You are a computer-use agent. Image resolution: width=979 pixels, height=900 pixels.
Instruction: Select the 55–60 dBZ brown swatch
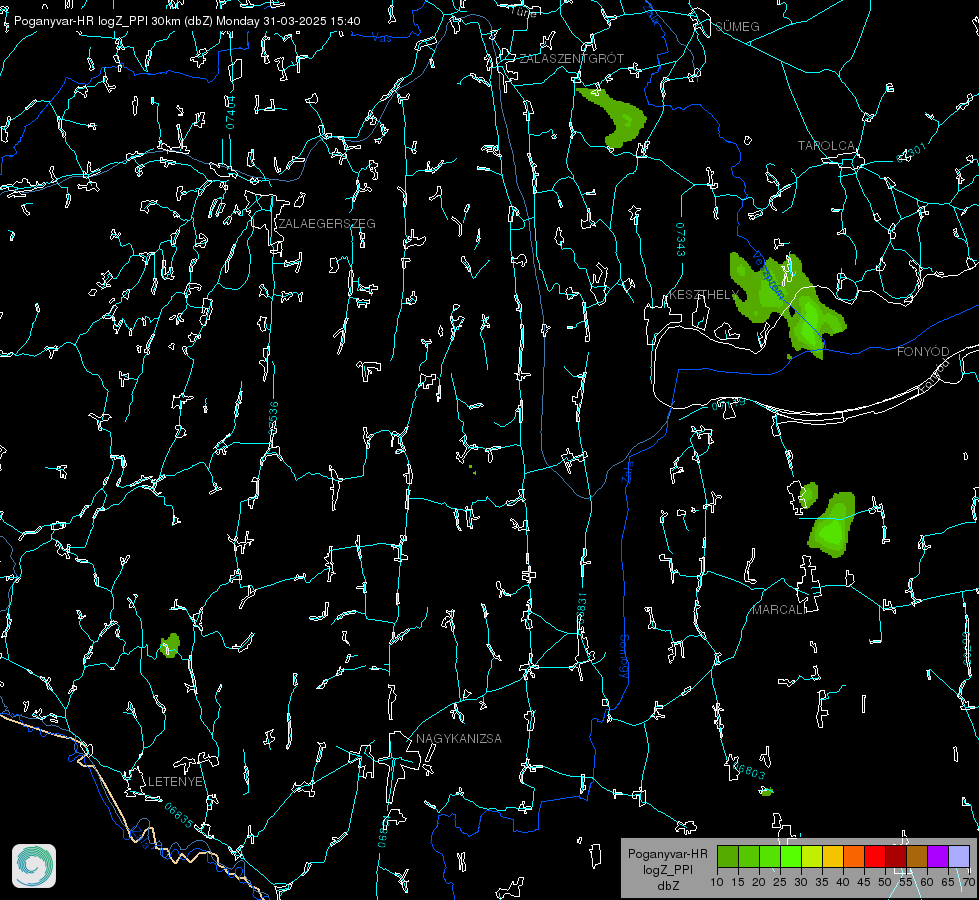[x=917, y=856]
